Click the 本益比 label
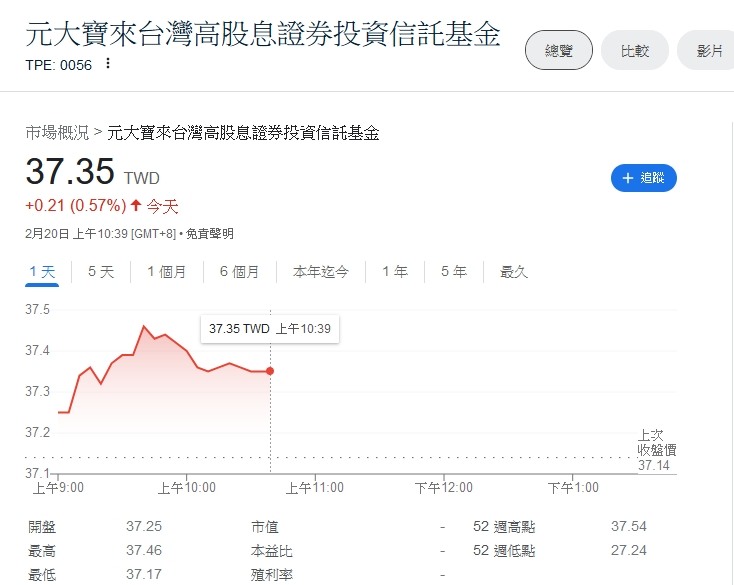Screen dimensions: 734x585 click(272, 551)
